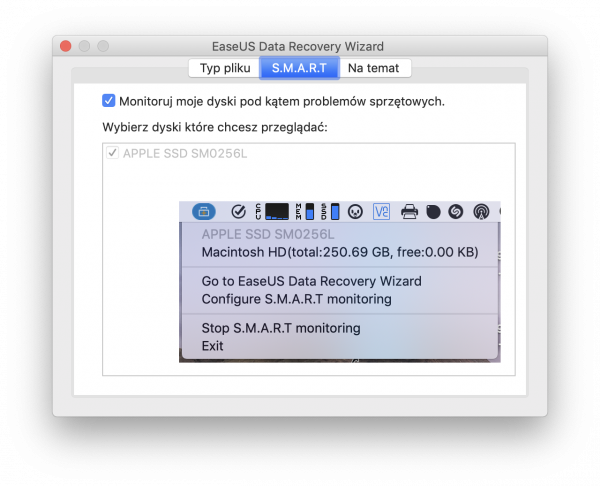Open the Na temat tab

click(373, 68)
